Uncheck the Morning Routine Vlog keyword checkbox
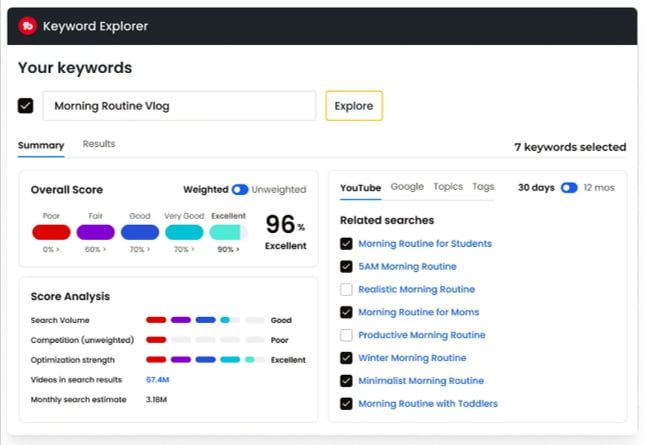Screen dimensions: 645x445 tap(26, 106)
